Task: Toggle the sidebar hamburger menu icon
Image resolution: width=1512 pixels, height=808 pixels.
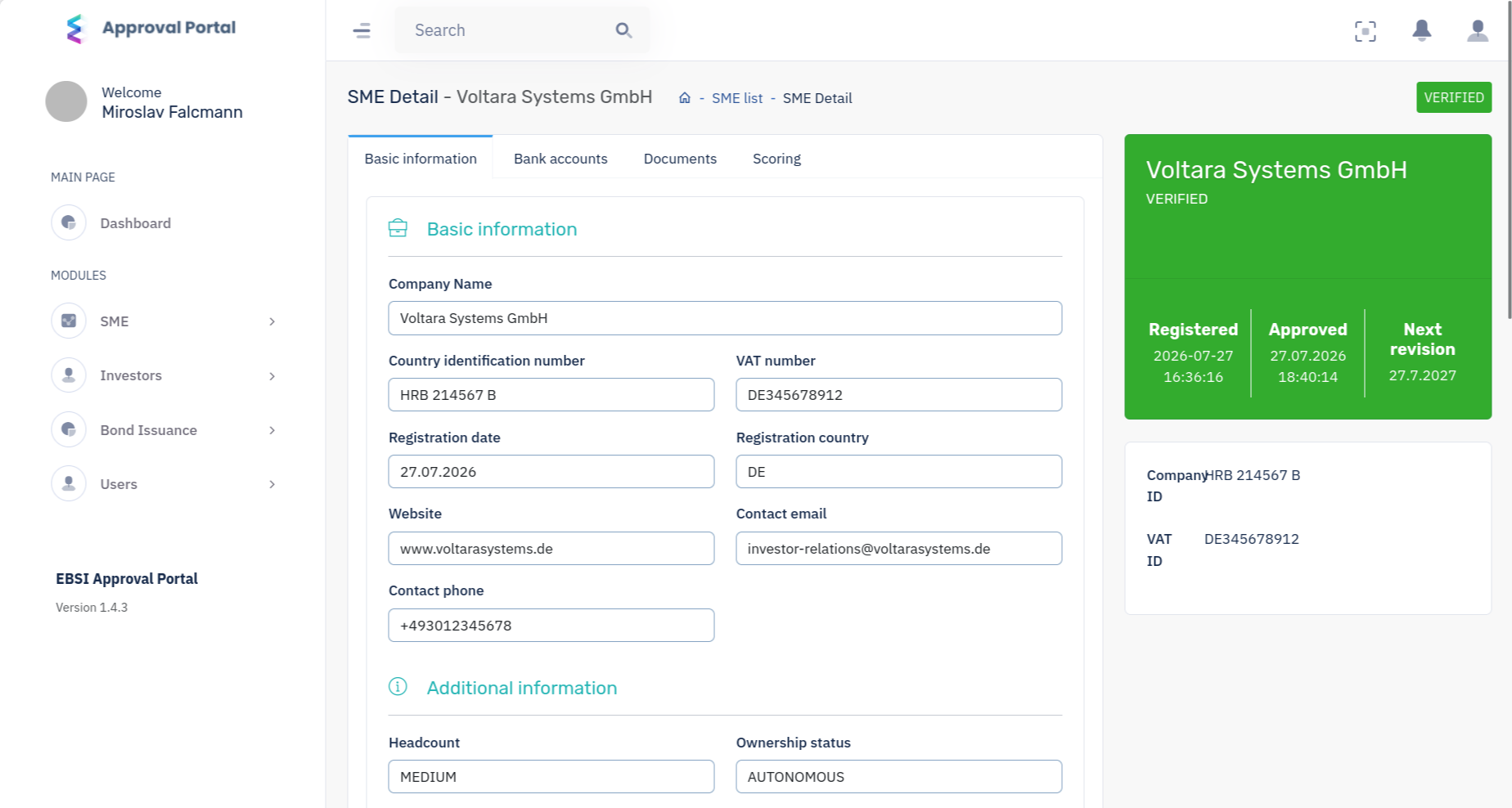Action: (x=362, y=30)
